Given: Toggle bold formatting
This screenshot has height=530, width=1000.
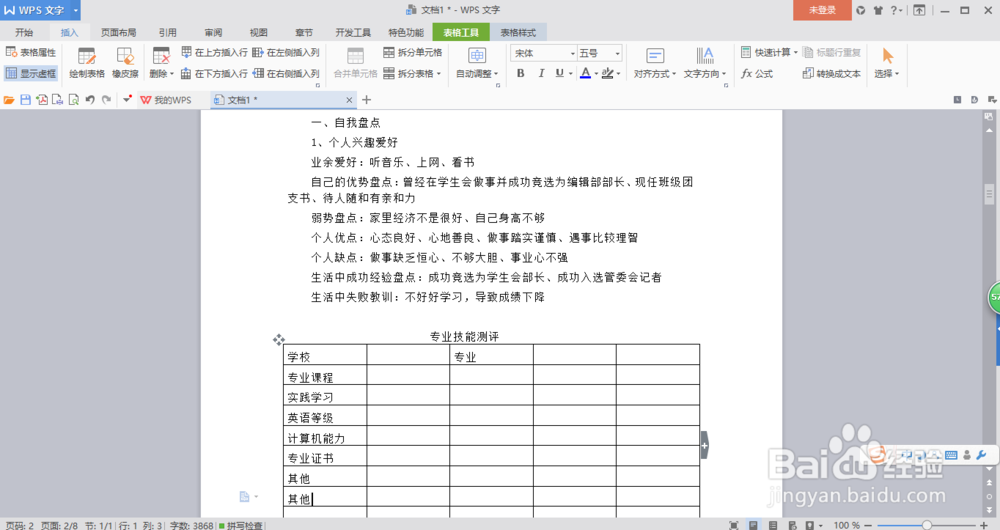Looking at the screenshot, I should [x=520, y=73].
